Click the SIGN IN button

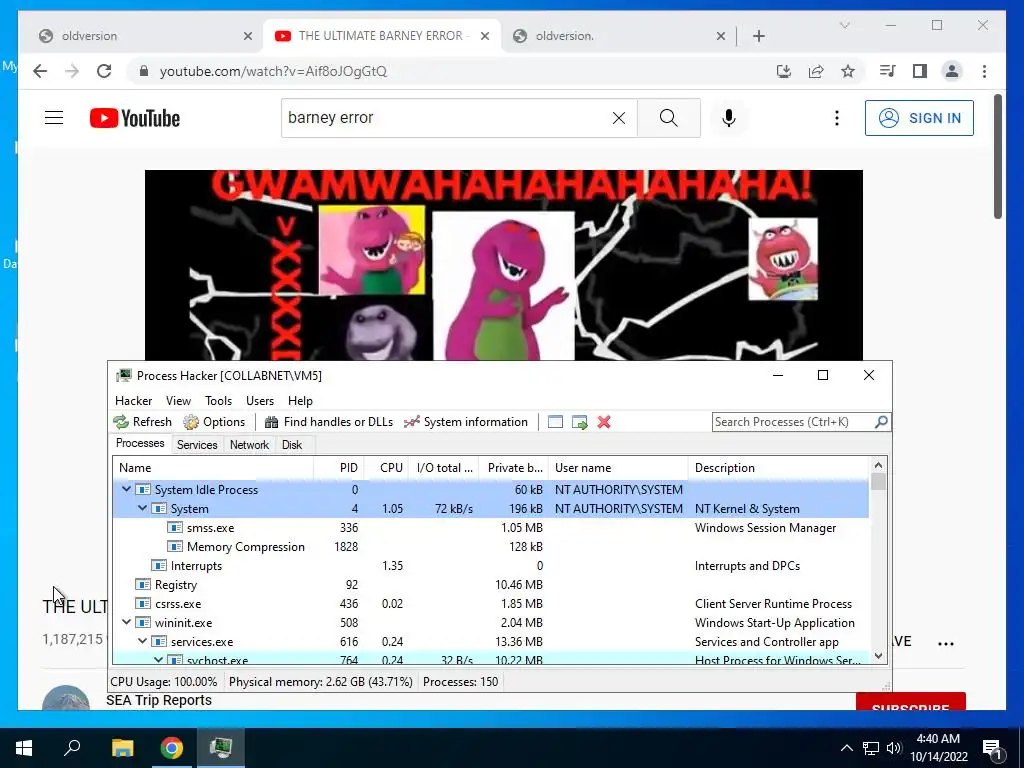[x=920, y=118]
